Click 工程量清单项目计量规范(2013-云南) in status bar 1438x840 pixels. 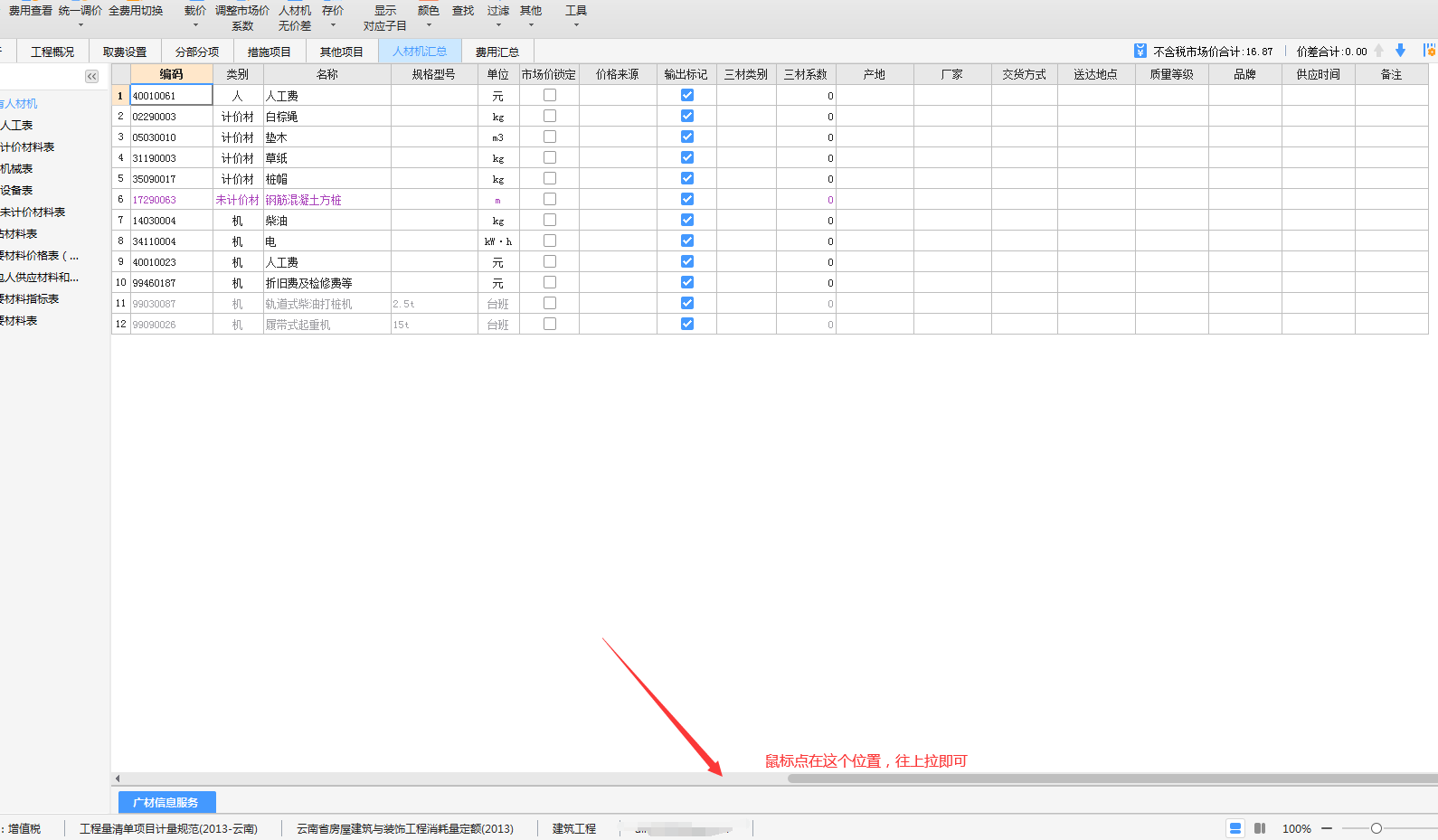(x=168, y=828)
